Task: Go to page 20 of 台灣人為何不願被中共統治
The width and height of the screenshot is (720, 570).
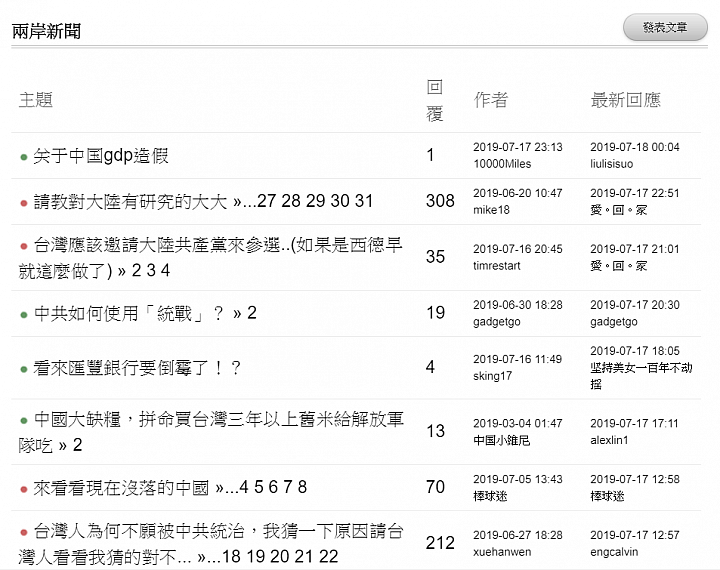Action: click(x=280, y=557)
